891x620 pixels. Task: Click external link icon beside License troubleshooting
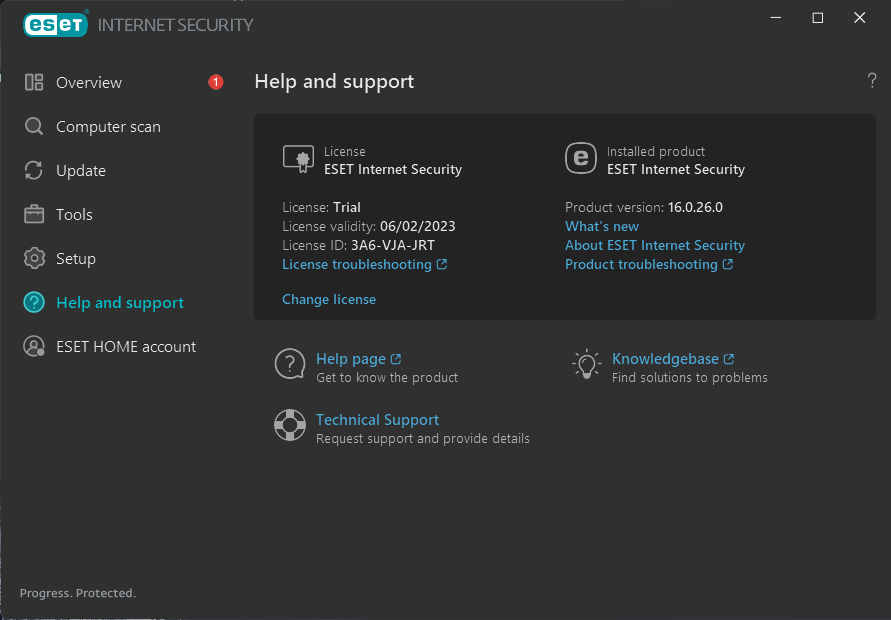442,264
